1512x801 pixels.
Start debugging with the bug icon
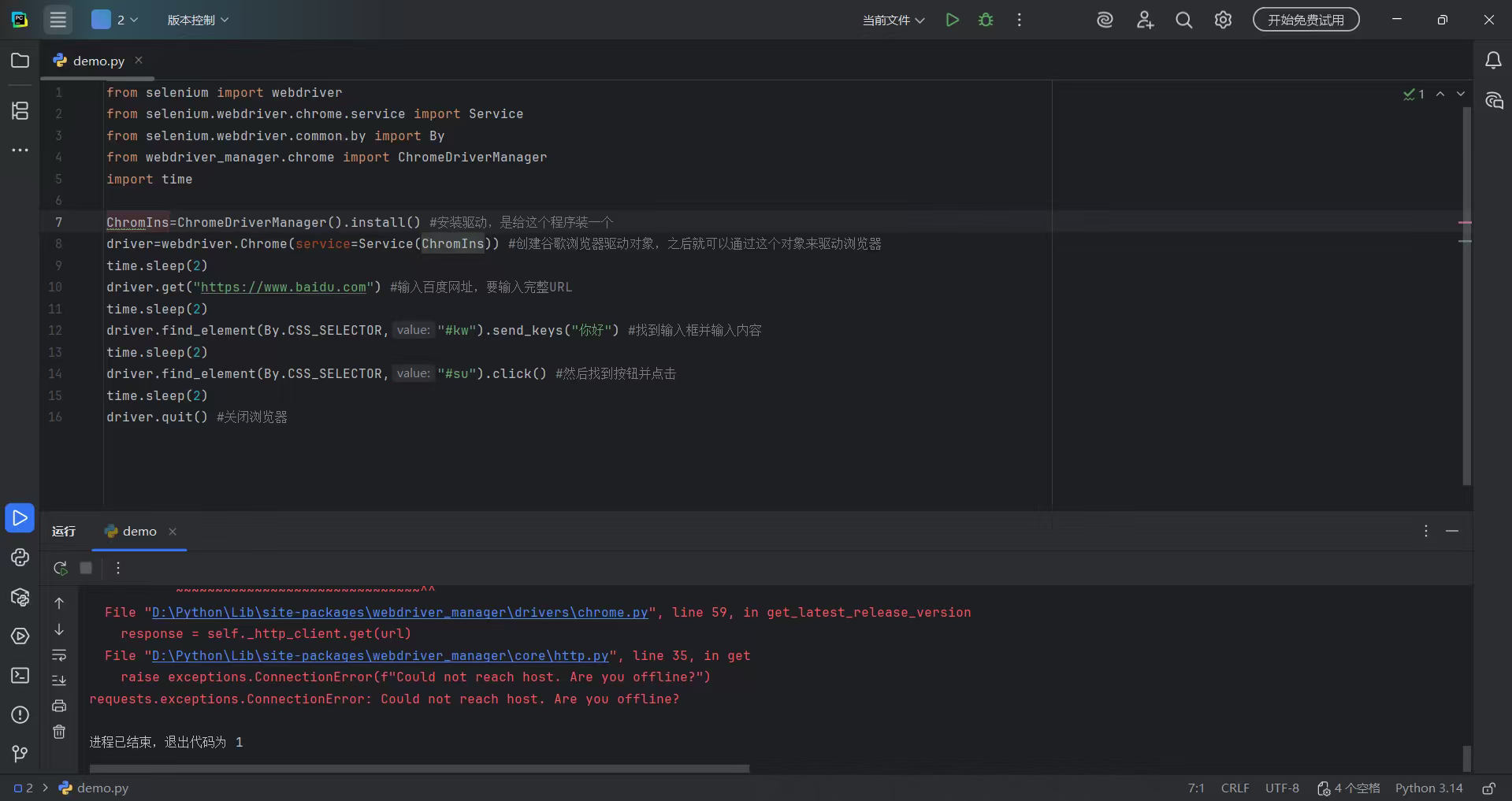(x=986, y=20)
